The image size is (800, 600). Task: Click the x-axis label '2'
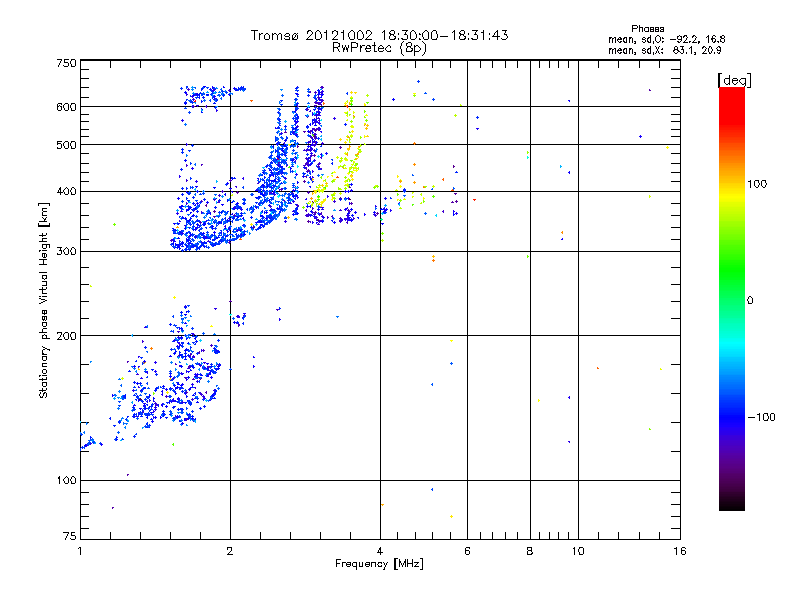(230, 551)
